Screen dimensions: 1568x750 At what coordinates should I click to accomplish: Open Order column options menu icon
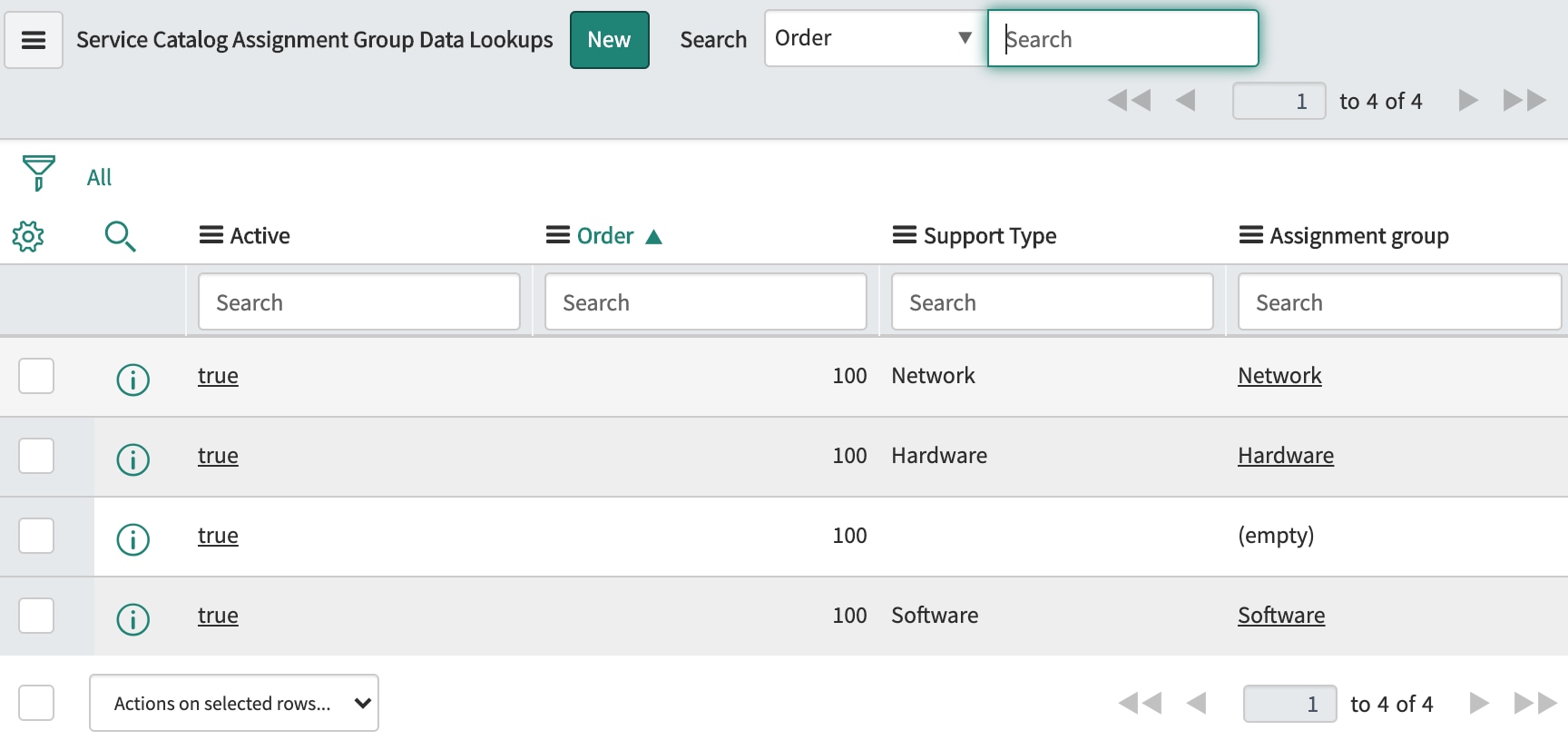pos(558,235)
